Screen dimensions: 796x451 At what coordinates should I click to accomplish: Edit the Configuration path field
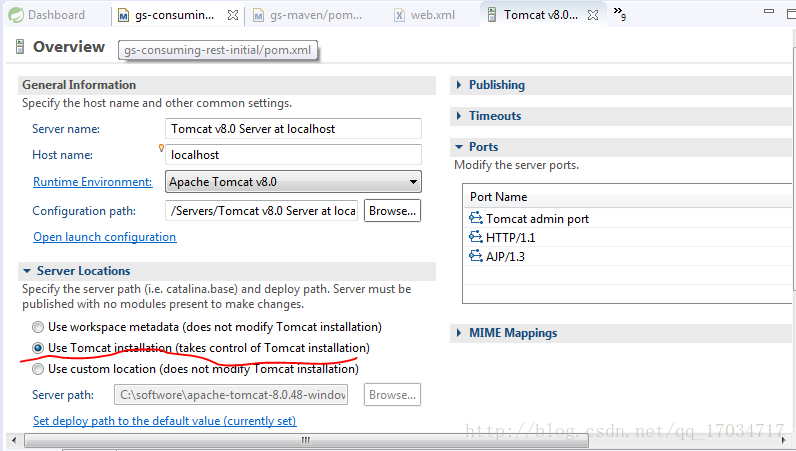261,211
